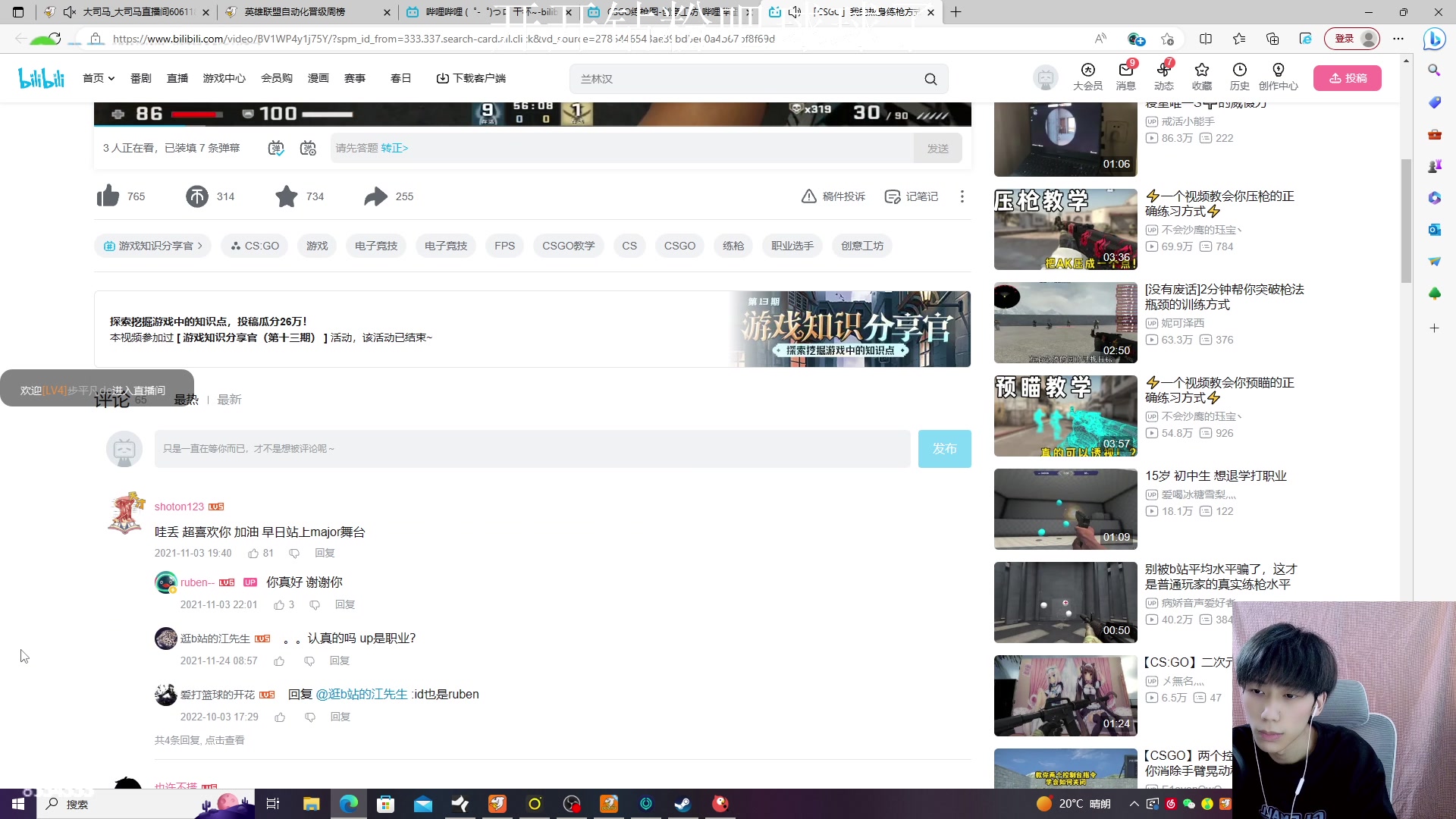Click the pink 投稿 upload button
This screenshot has width=1456, height=819.
point(1348,77)
